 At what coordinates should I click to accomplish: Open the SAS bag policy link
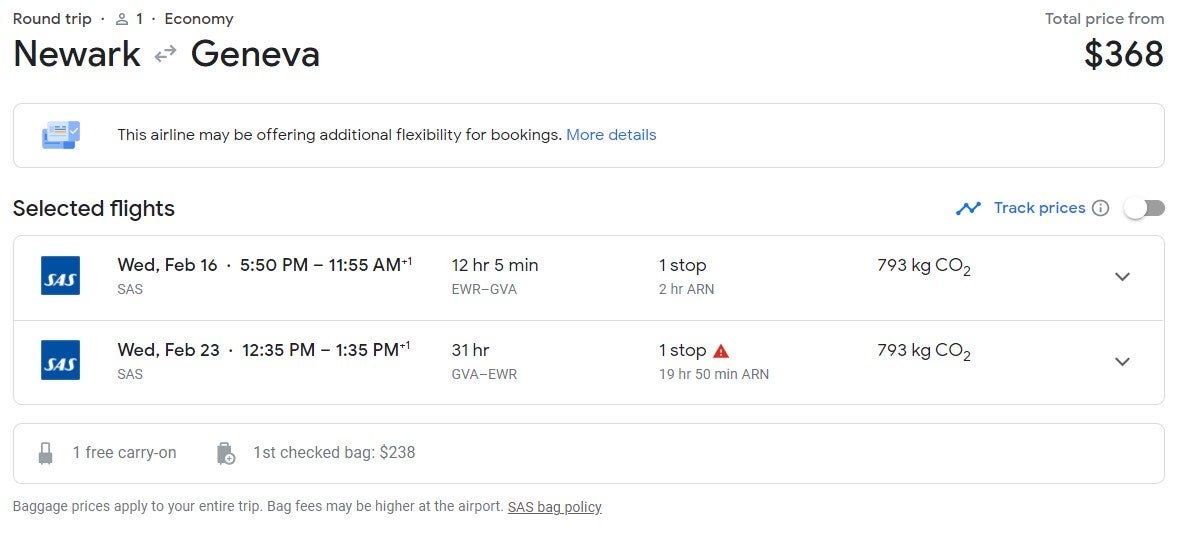pos(555,507)
